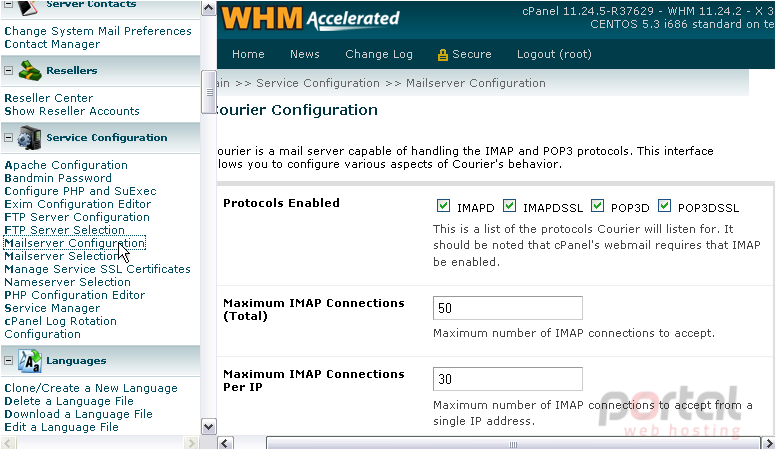
Task: Open the Home menu item
Action: 248,54
